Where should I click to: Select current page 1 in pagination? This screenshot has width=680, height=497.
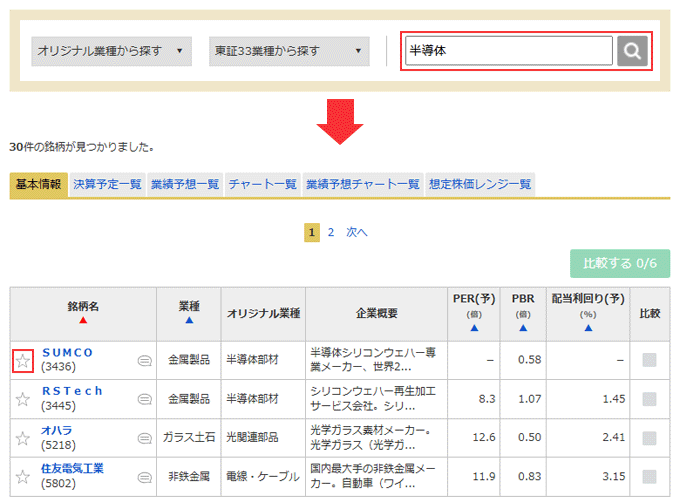click(312, 232)
